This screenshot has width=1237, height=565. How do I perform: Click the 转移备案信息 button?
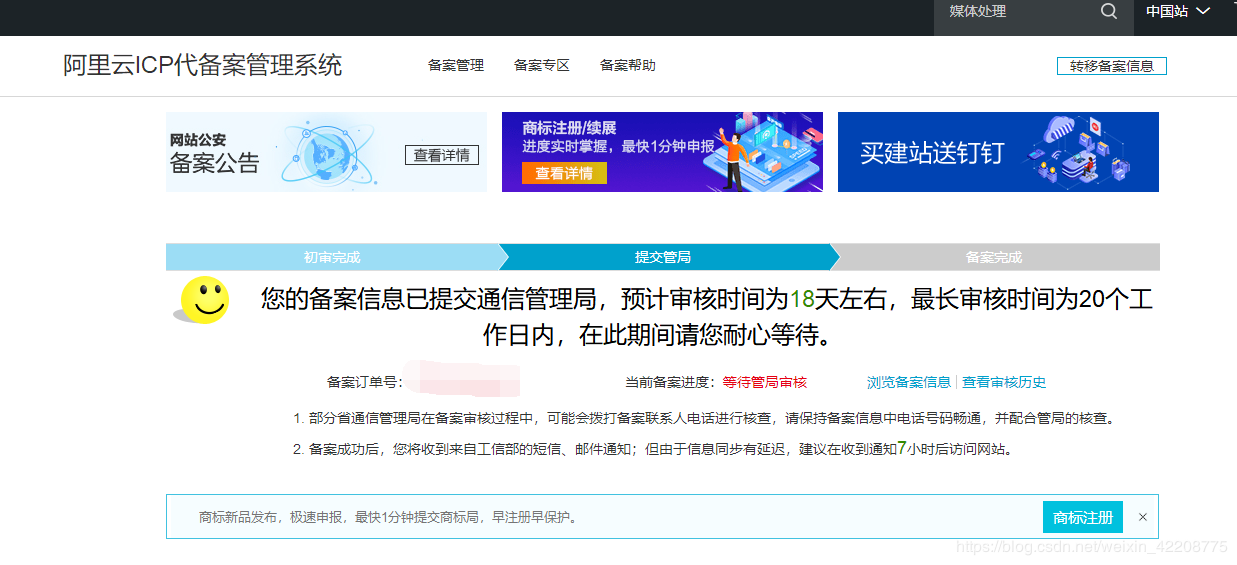point(1112,66)
